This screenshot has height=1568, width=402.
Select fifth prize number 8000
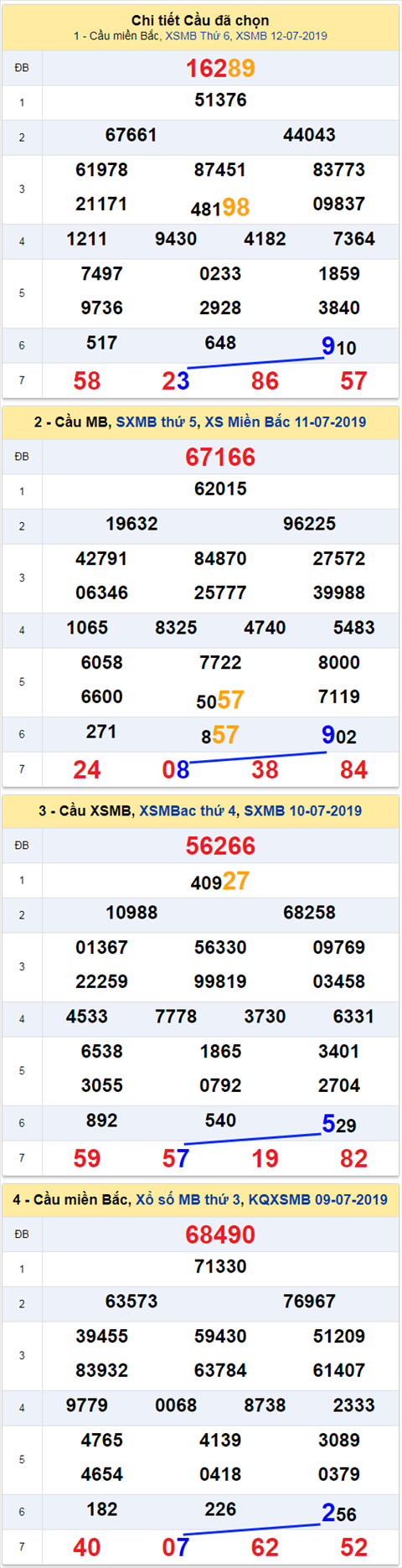(x=339, y=663)
